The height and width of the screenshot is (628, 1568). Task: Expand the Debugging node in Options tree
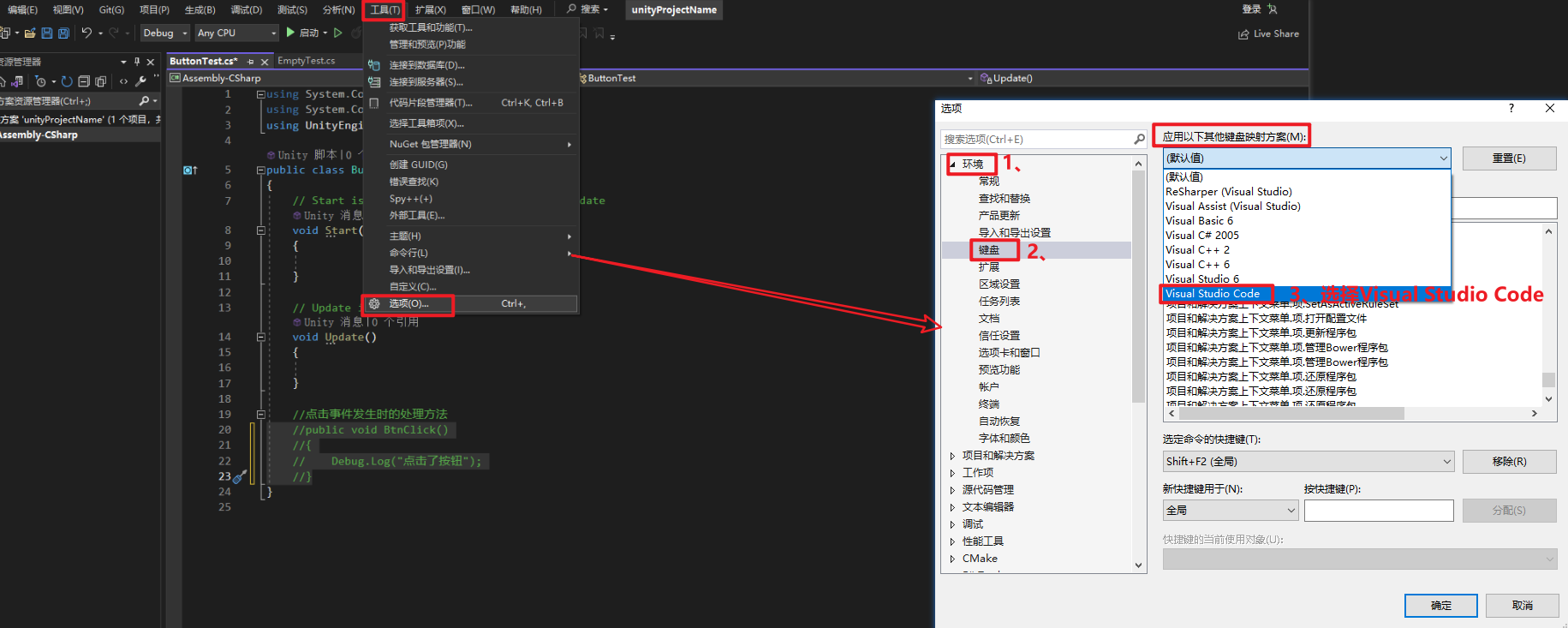tap(952, 524)
